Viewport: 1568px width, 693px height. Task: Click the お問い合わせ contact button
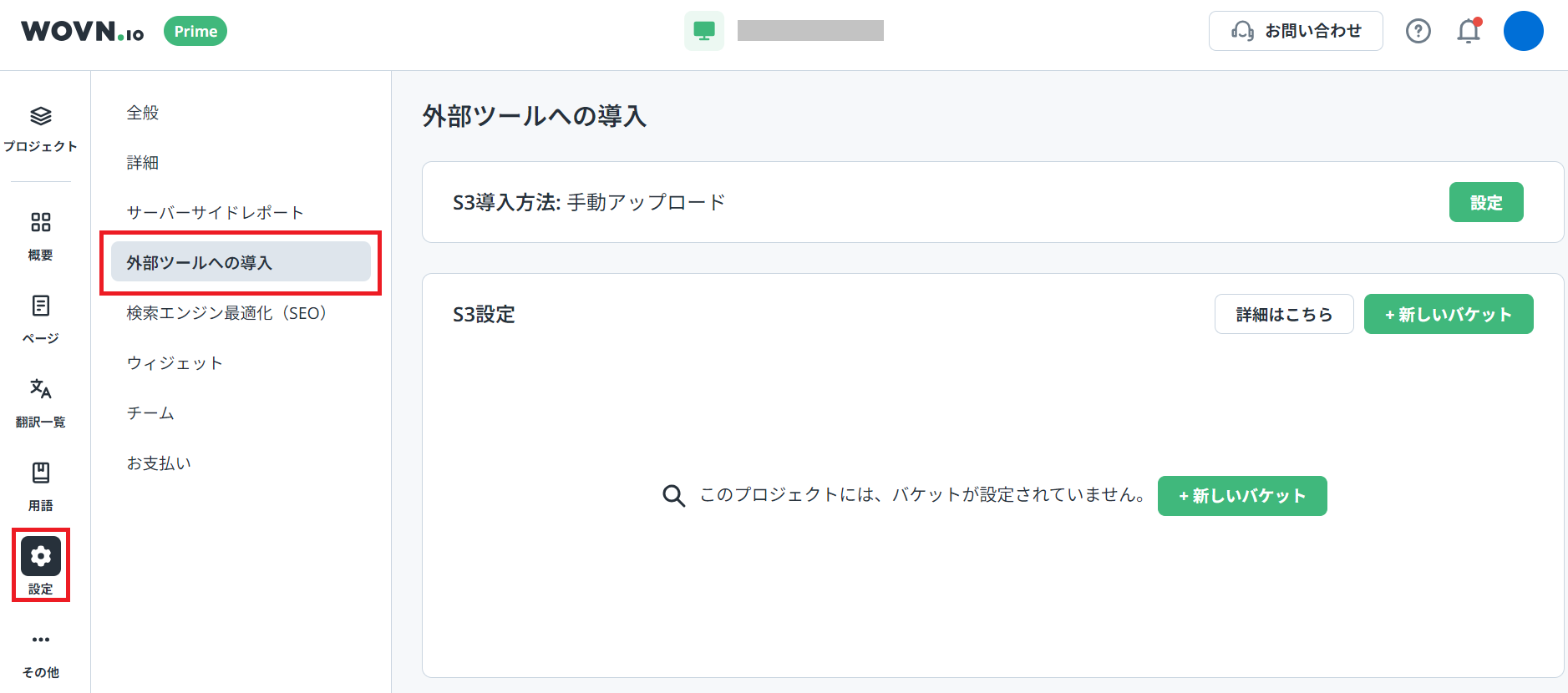click(x=1295, y=32)
